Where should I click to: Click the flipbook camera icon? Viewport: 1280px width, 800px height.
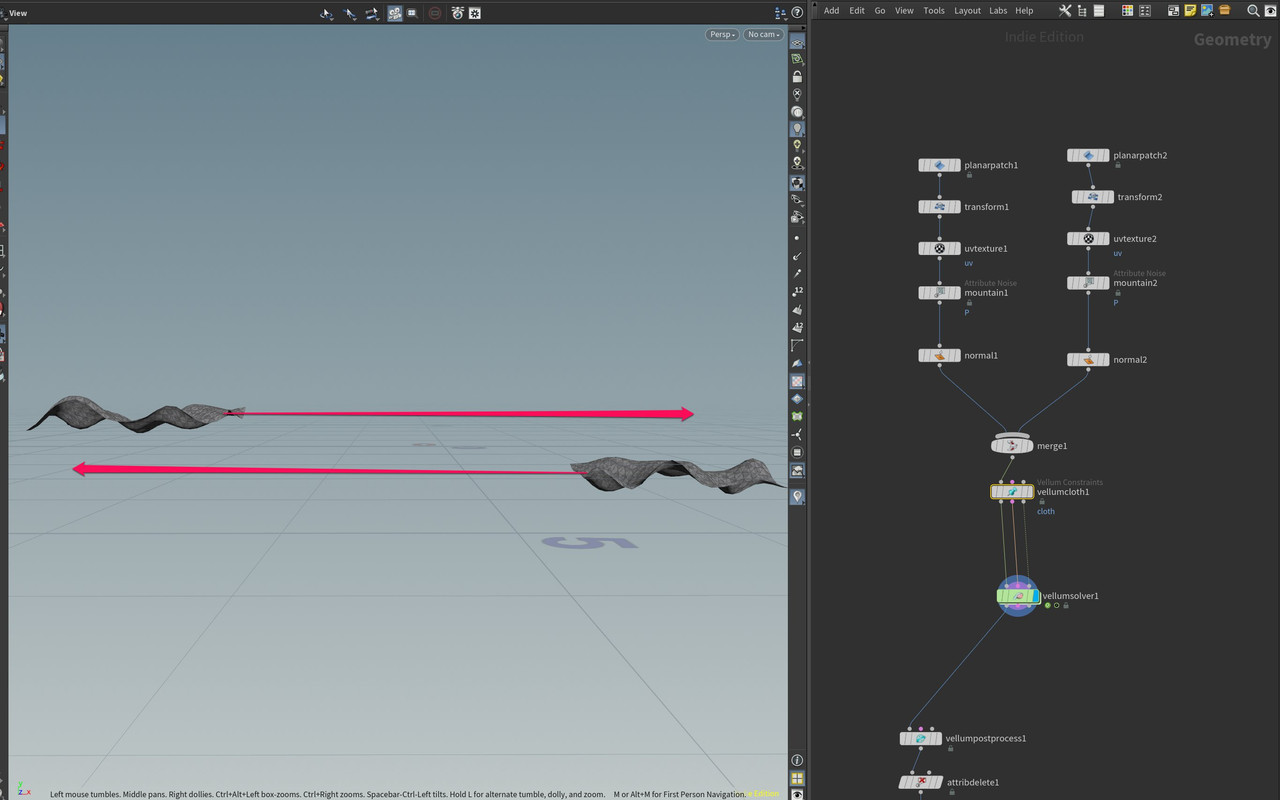point(457,13)
